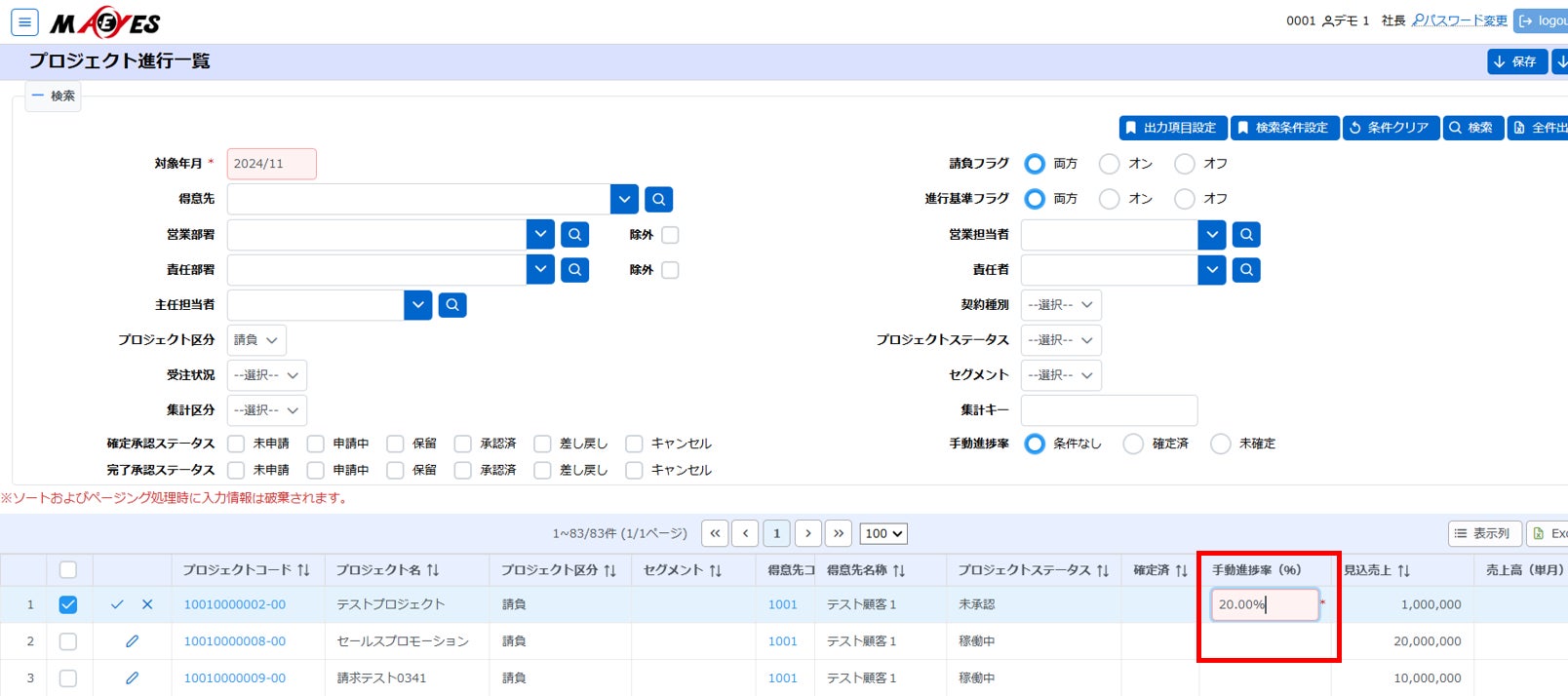Sort by プロジェクトステータス column arrows
Screen dimensions: 1568x696
1103,570
